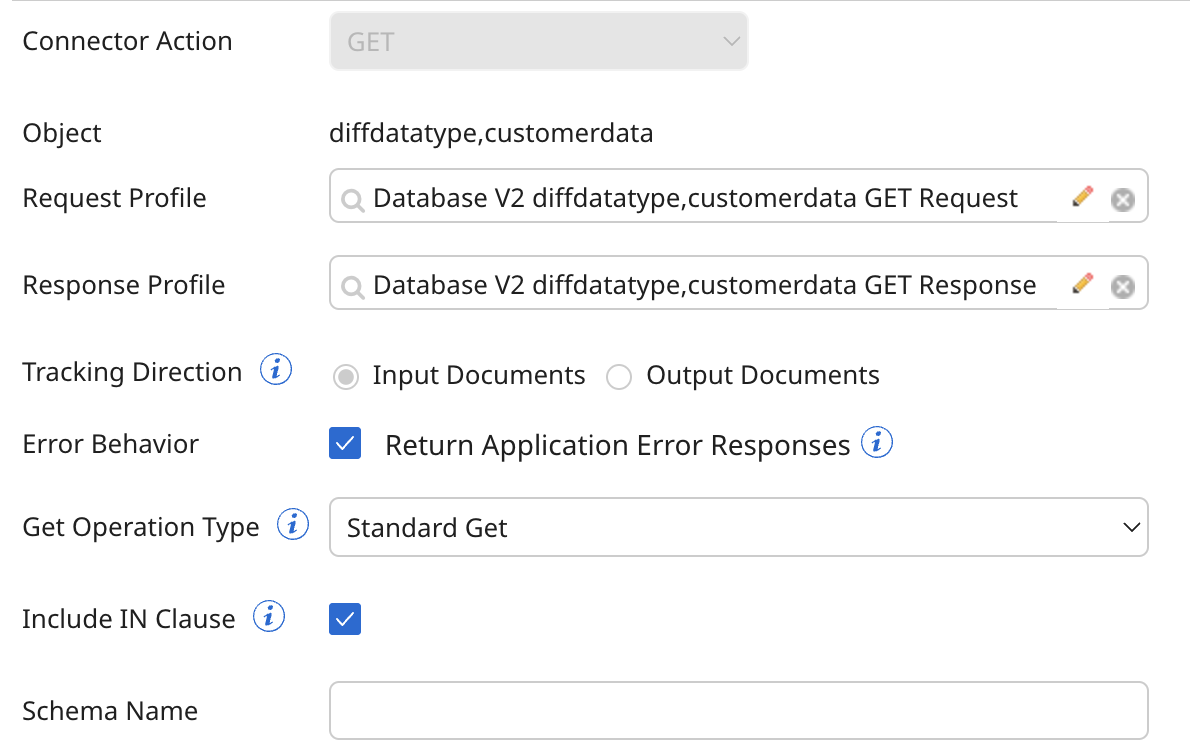
Task: Open Request Profile search via magnifier icon
Action: (352, 197)
